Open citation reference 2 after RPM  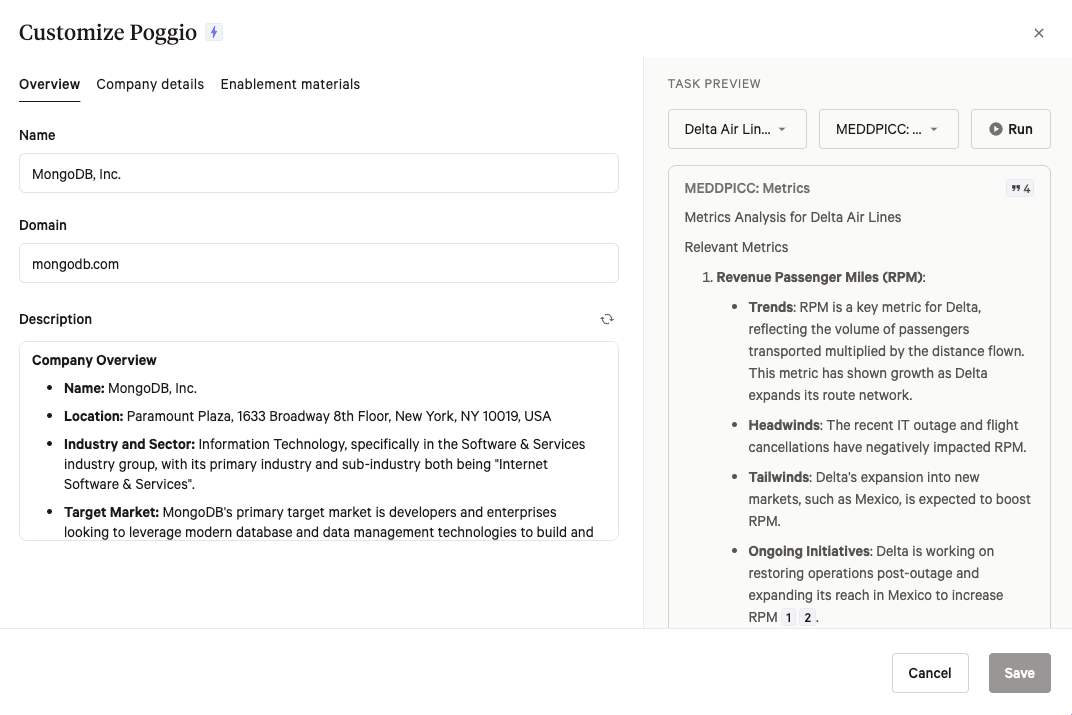[807, 618]
